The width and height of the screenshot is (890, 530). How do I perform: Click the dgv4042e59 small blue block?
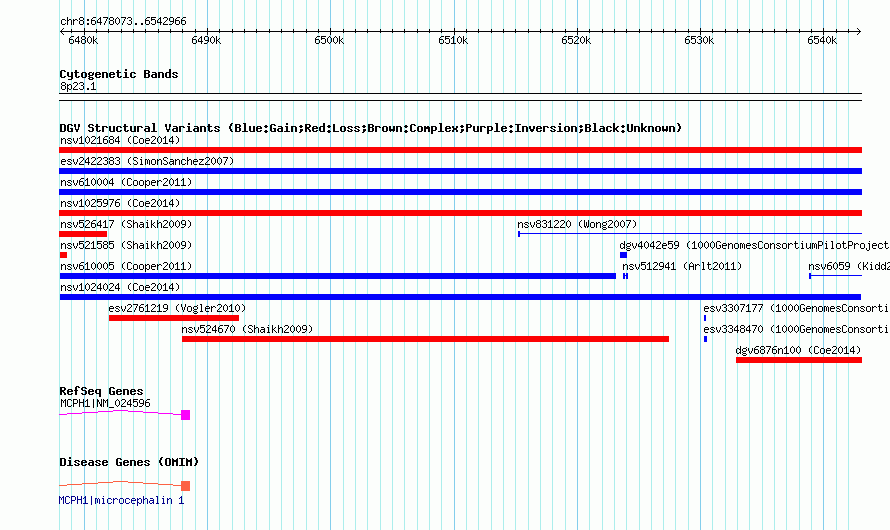tap(623, 255)
